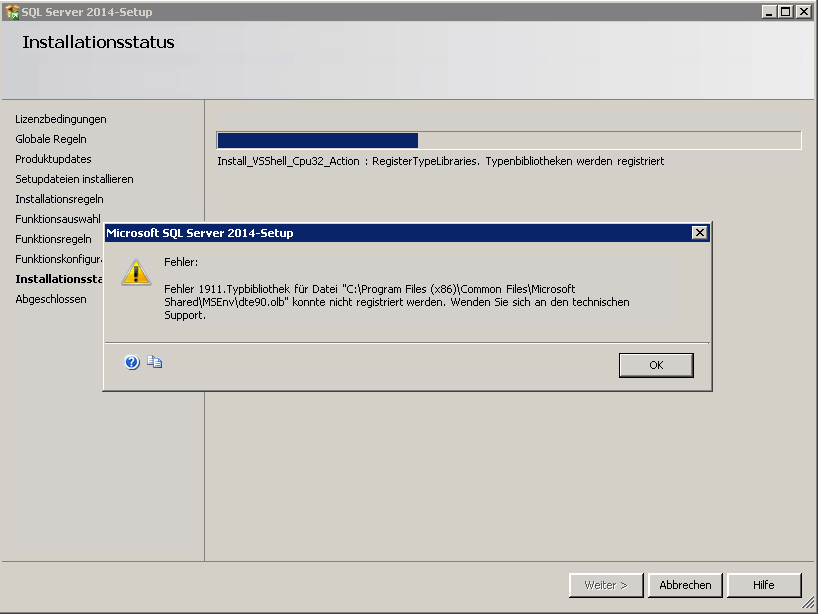The width and height of the screenshot is (818, 614).
Task: Close the SQL Server 2014-Setup main window
Action: [803, 11]
